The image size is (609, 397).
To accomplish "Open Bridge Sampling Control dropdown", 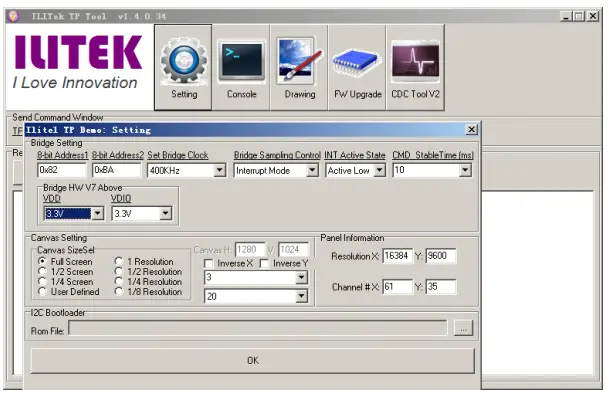I will [x=312, y=170].
